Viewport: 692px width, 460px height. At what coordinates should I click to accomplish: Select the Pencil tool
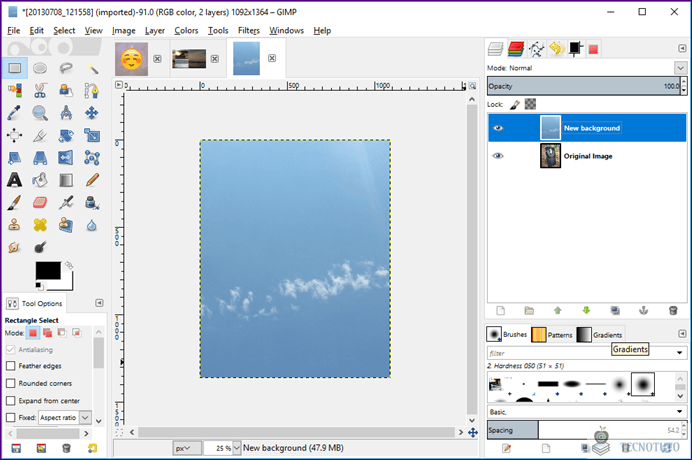(92, 180)
